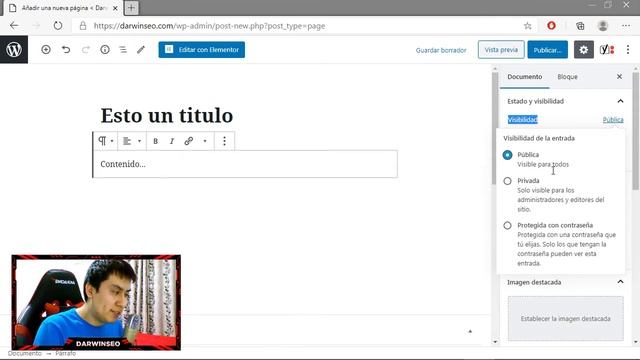Toggle the settings gear sidebar

coord(584,50)
